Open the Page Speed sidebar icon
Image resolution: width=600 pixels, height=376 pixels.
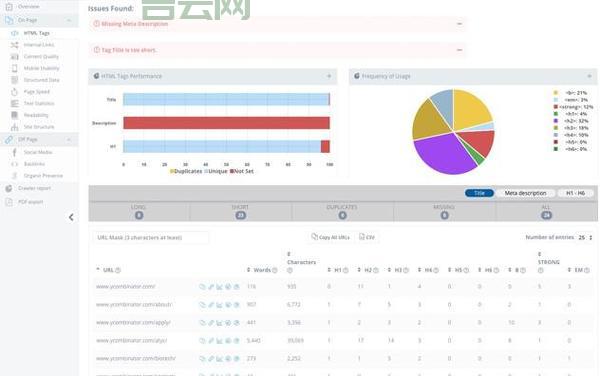pyautogui.click(x=14, y=92)
